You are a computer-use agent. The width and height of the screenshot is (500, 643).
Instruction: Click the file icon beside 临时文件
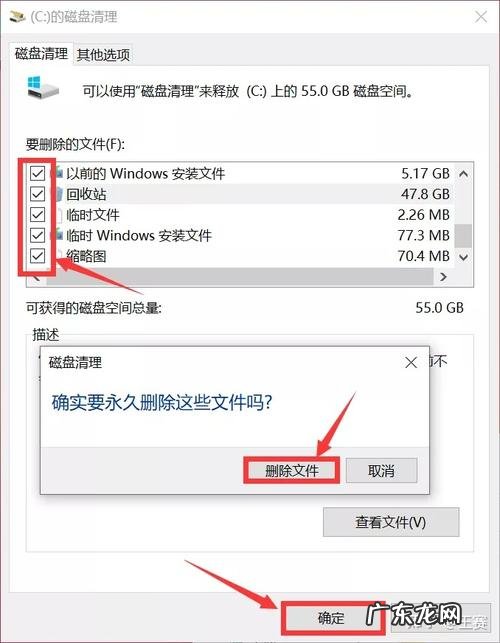pyautogui.click(x=58, y=215)
